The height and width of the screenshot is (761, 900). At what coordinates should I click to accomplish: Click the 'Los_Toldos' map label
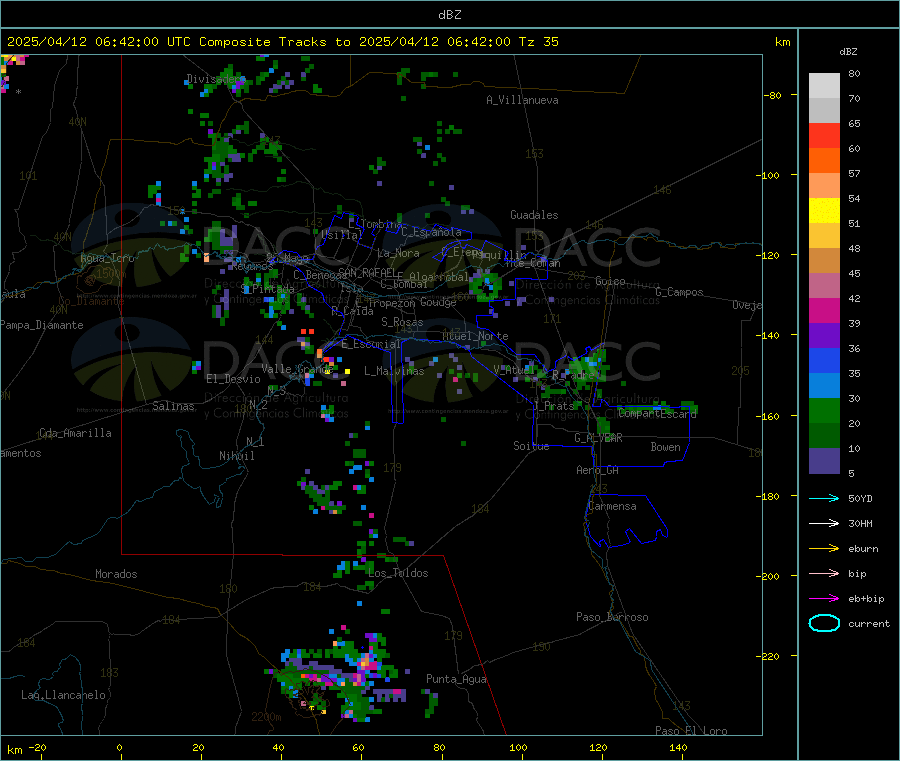398,573
